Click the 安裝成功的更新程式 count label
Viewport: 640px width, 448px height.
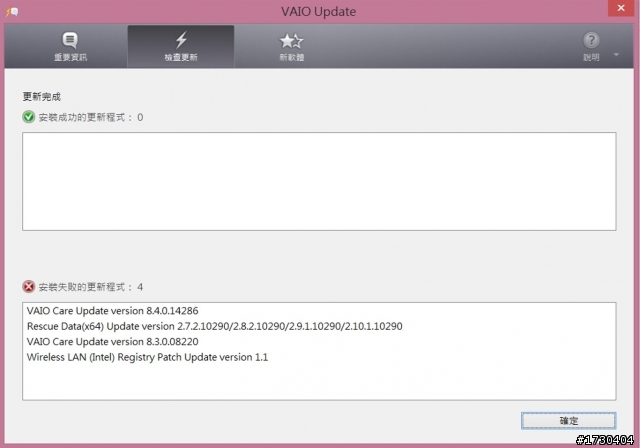tap(91, 118)
